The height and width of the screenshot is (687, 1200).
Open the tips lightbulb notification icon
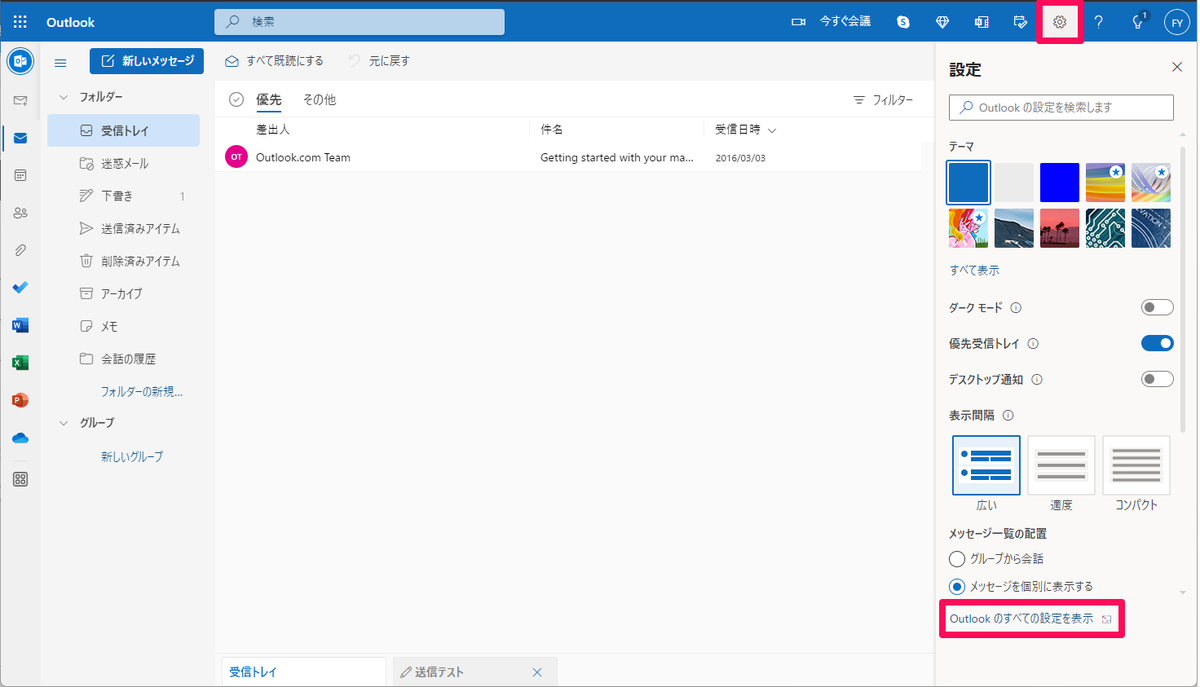click(x=1137, y=22)
